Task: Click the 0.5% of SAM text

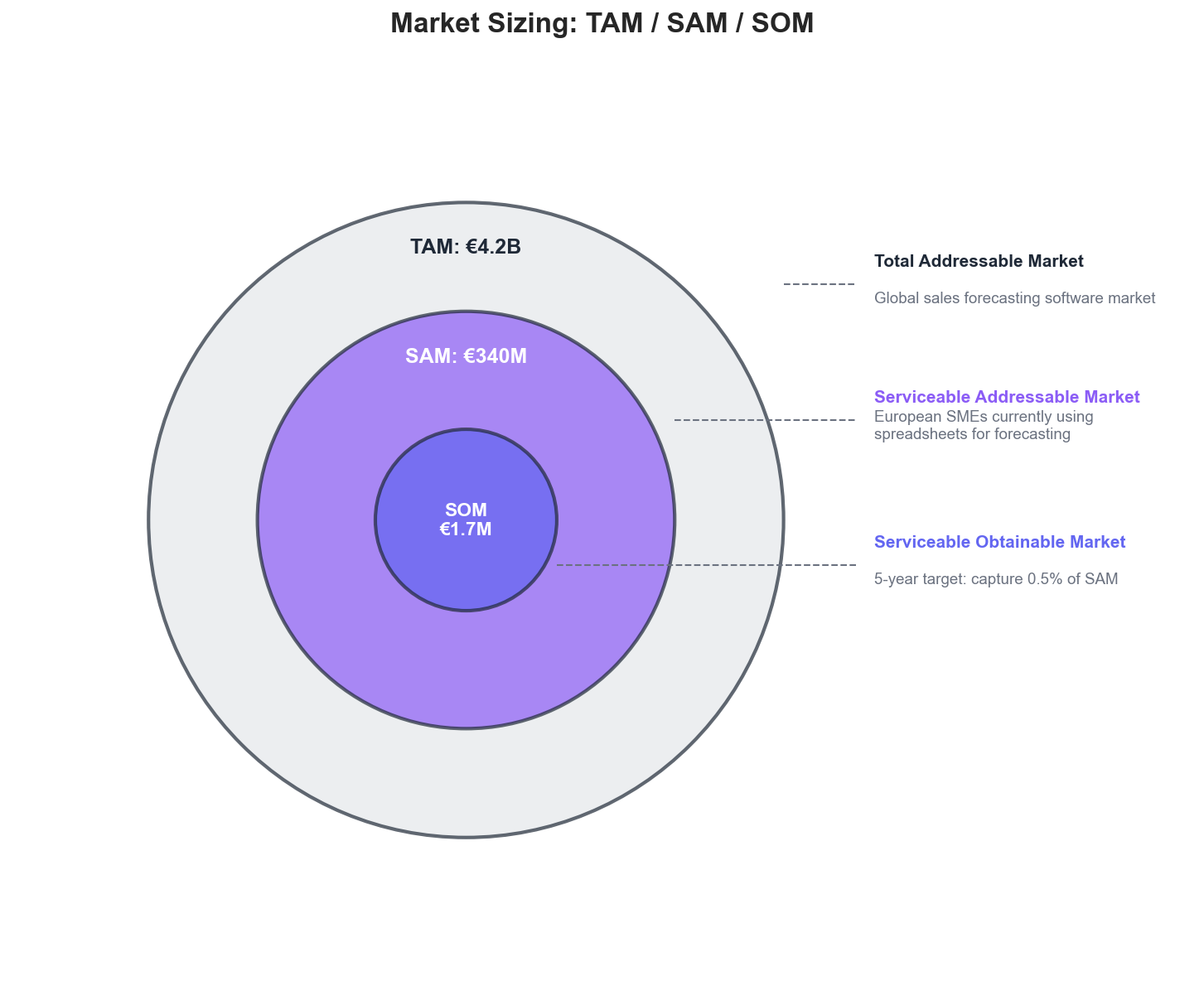Action: click(1072, 579)
